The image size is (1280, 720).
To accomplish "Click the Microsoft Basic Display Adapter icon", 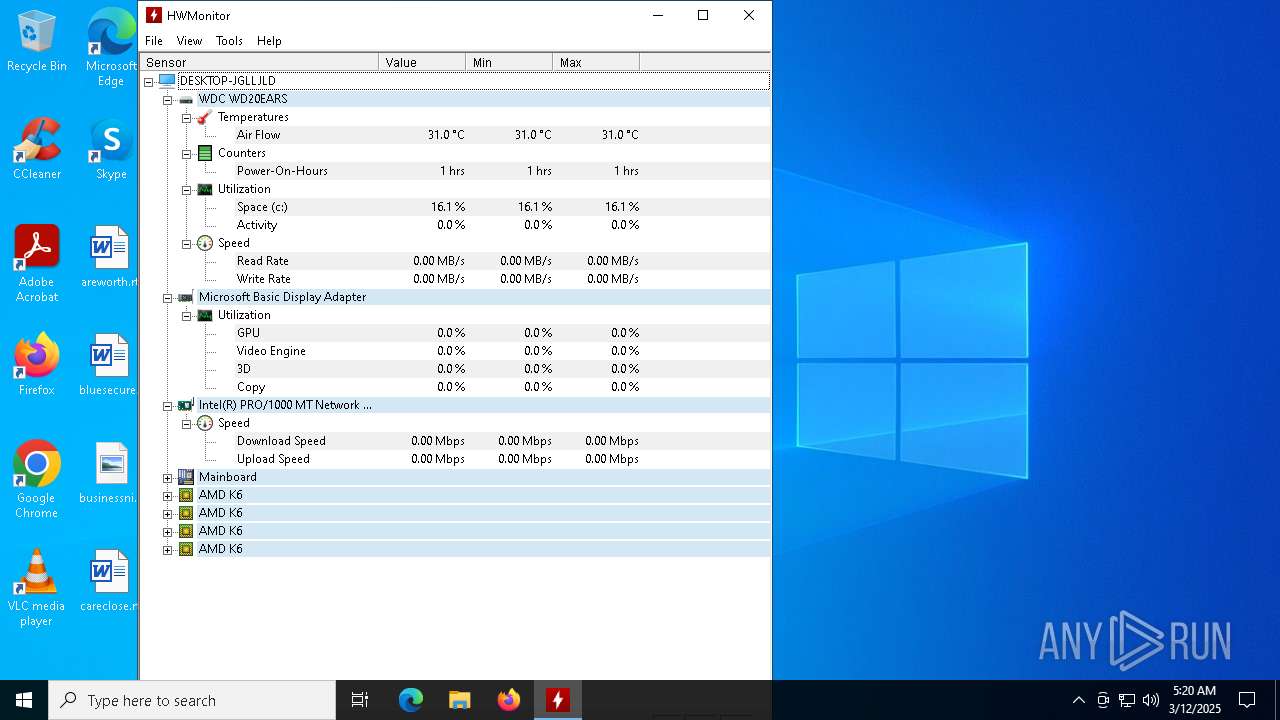I will (x=186, y=297).
